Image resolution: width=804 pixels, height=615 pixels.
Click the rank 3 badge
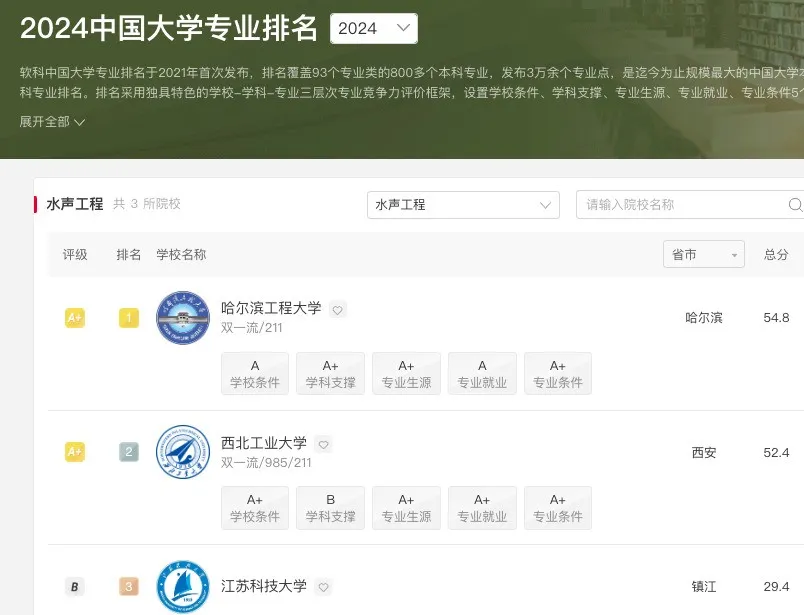(x=129, y=586)
